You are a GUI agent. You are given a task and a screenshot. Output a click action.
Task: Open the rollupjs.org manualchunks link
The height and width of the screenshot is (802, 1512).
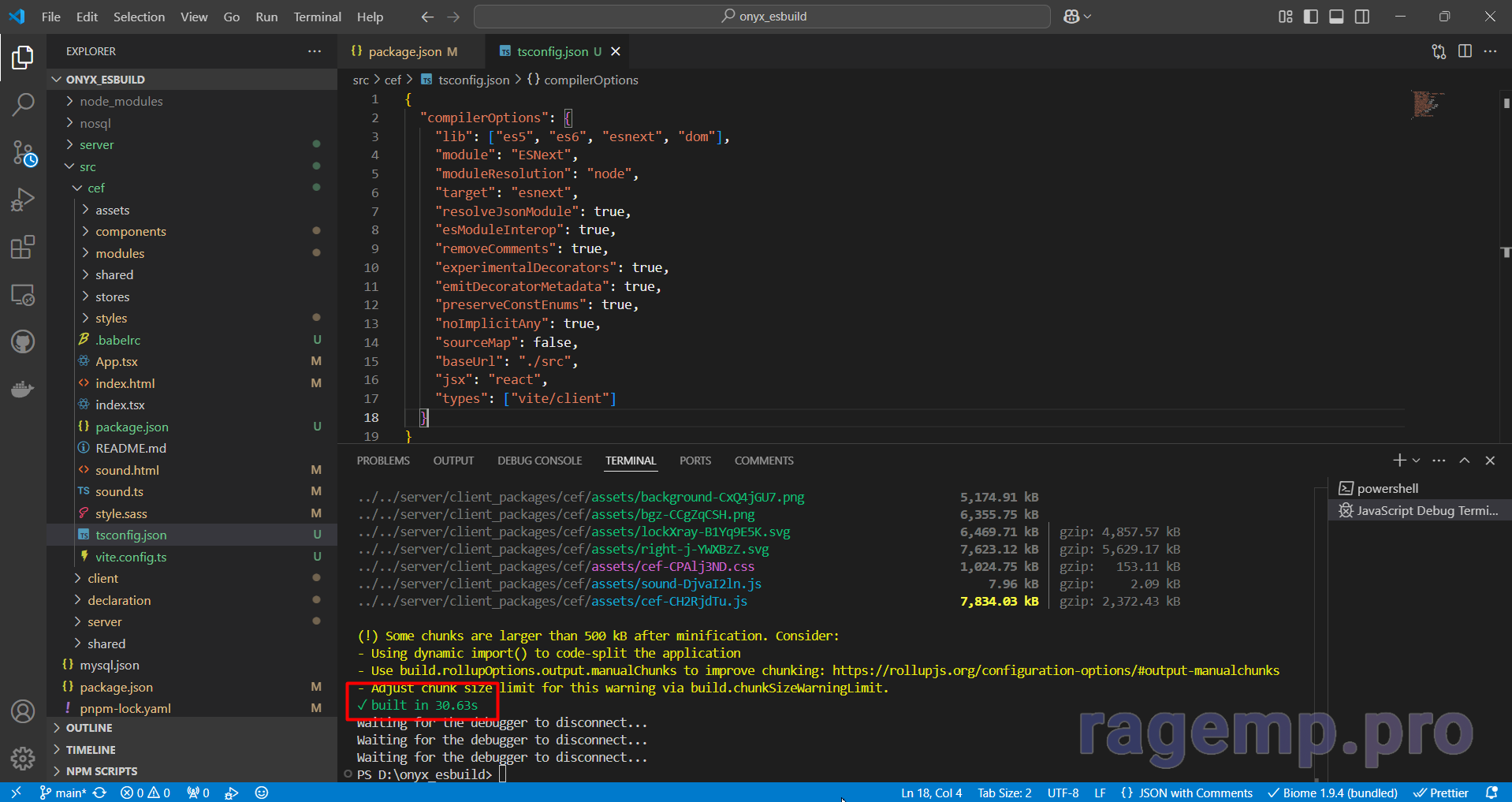[x=1056, y=670]
